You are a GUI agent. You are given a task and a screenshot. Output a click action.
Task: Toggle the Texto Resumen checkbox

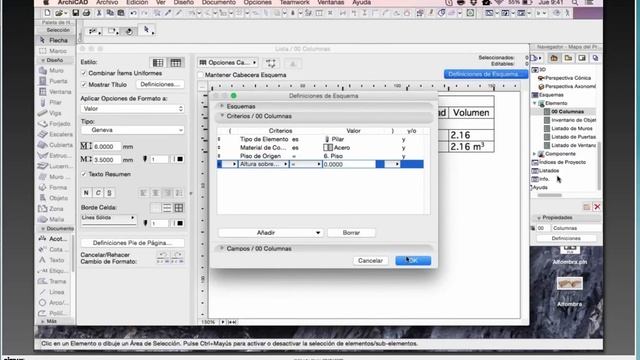(x=84, y=174)
